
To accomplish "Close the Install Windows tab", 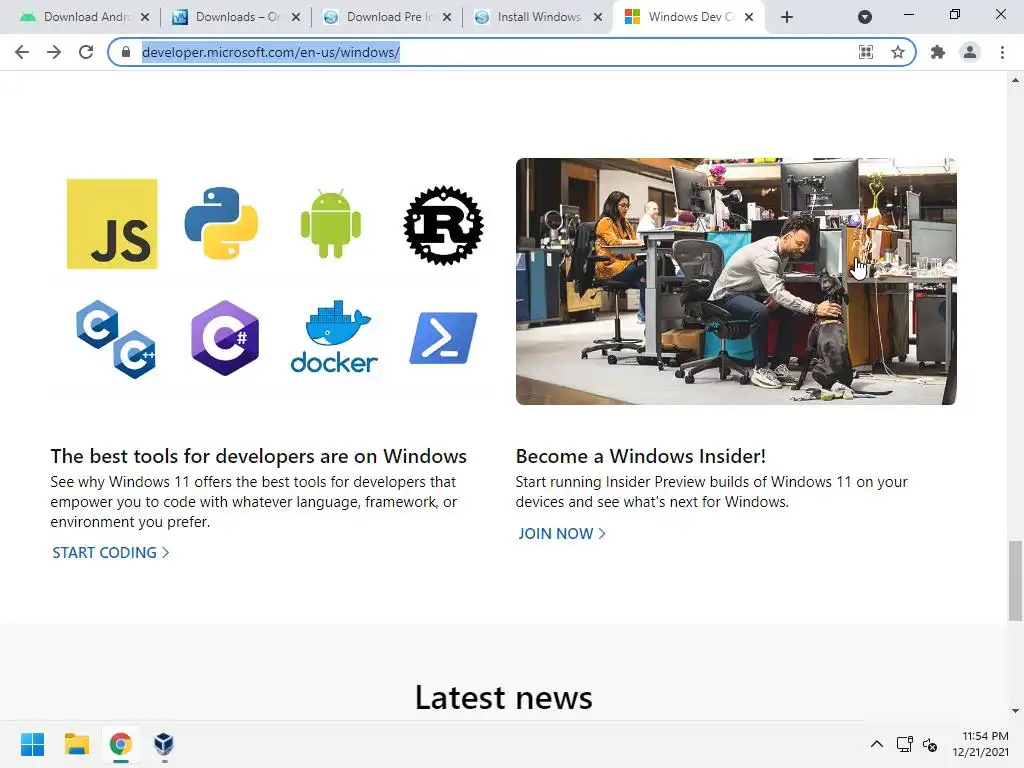I will [x=598, y=17].
